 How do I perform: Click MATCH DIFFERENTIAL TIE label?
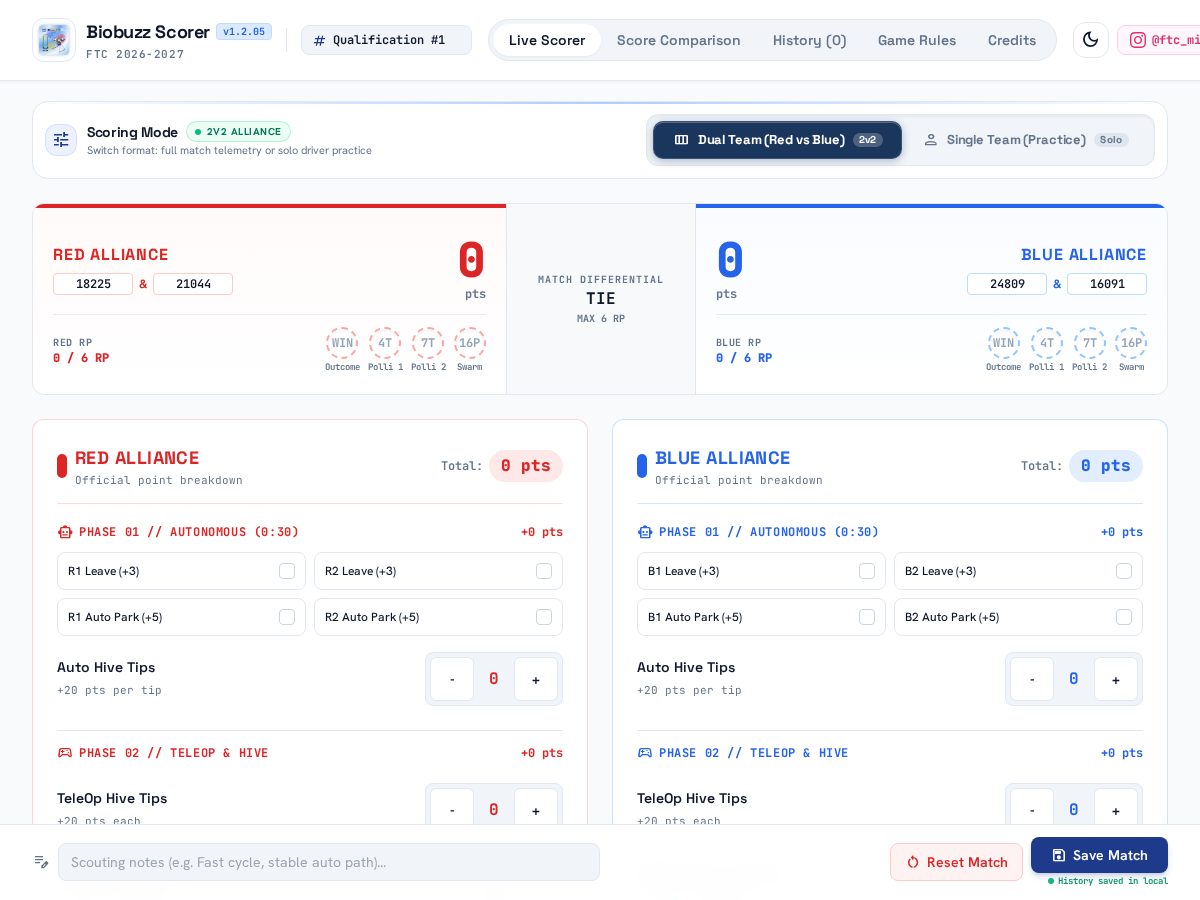601,298
